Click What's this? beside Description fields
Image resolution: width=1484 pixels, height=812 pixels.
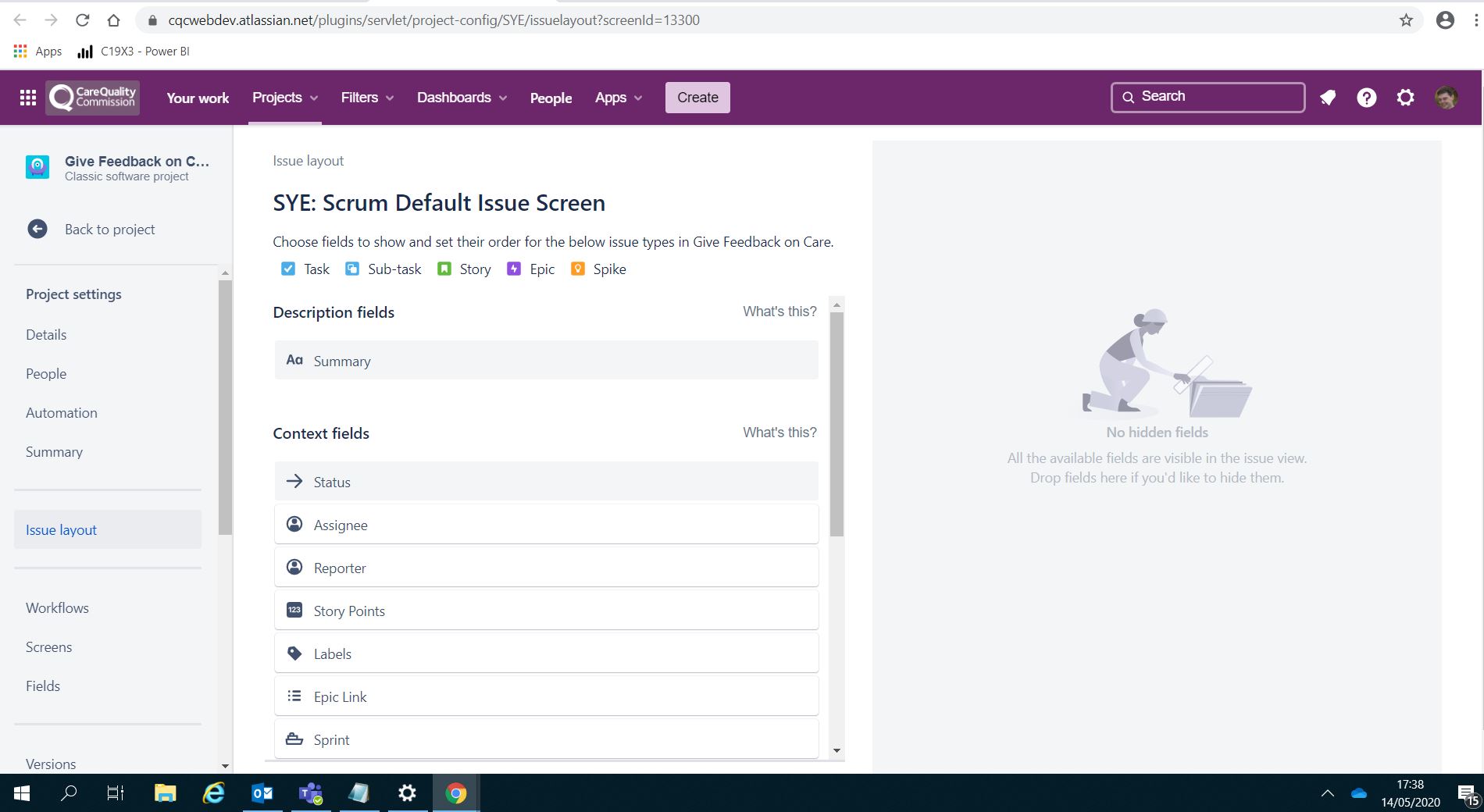[x=779, y=312]
